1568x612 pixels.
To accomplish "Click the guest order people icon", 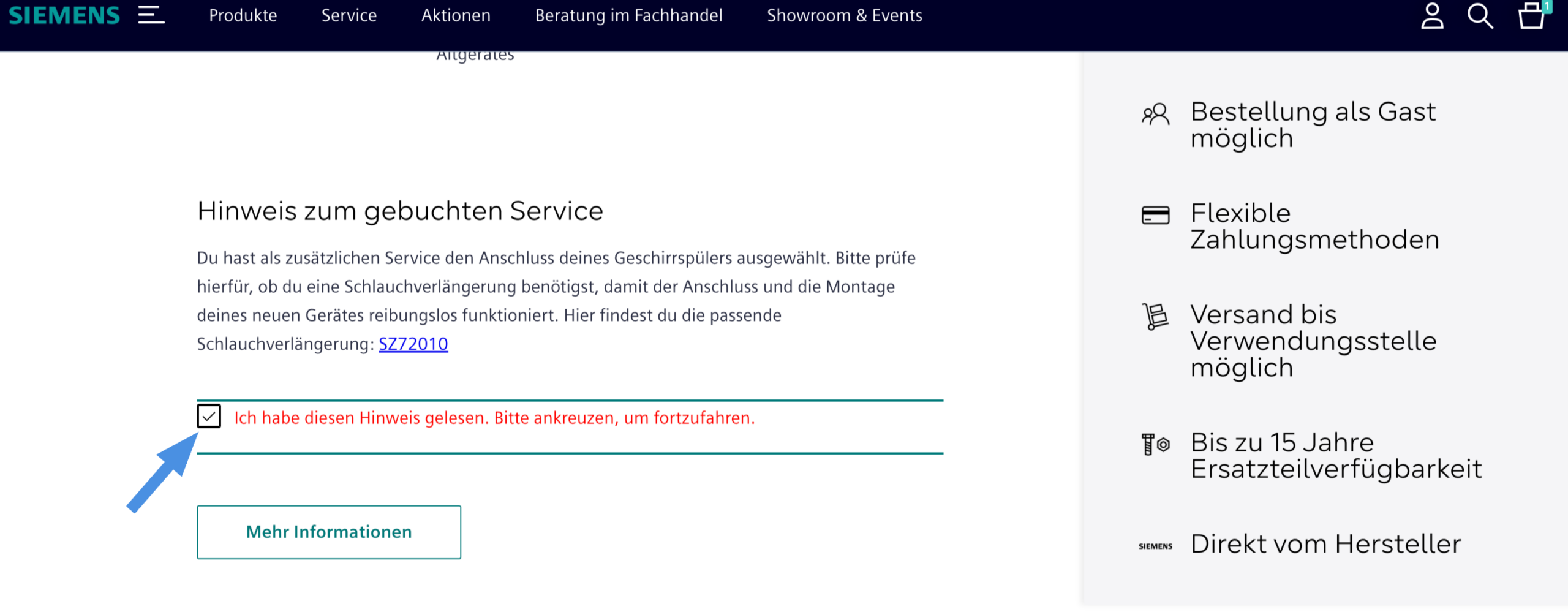I will pyautogui.click(x=1155, y=115).
